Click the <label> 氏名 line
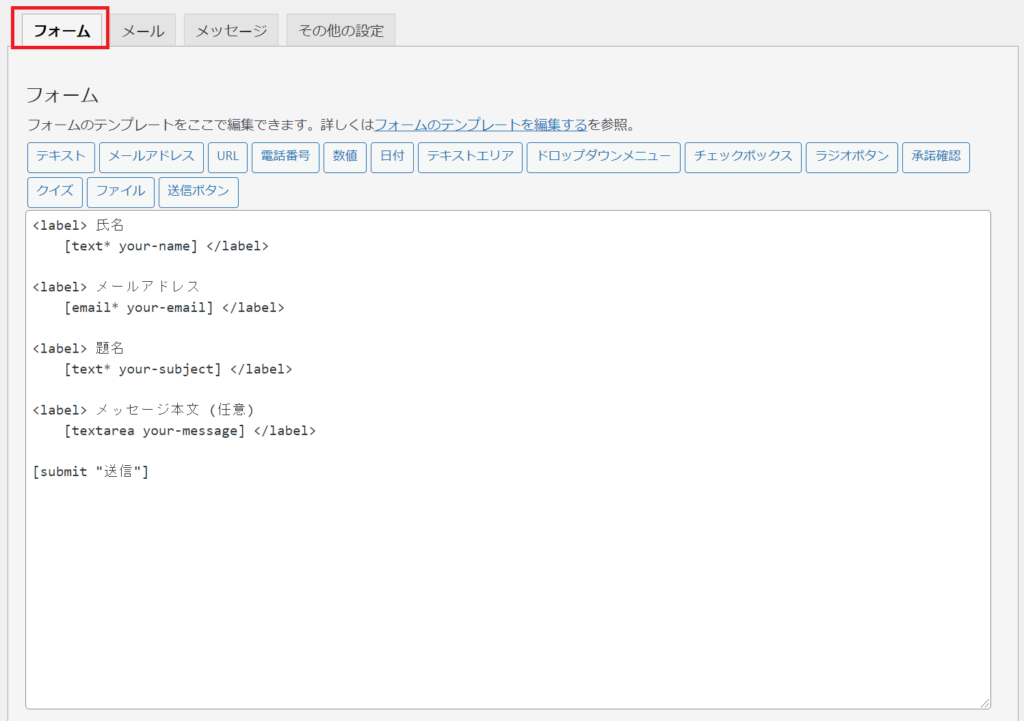The width and height of the screenshot is (1024, 721). click(x=78, y=225)
